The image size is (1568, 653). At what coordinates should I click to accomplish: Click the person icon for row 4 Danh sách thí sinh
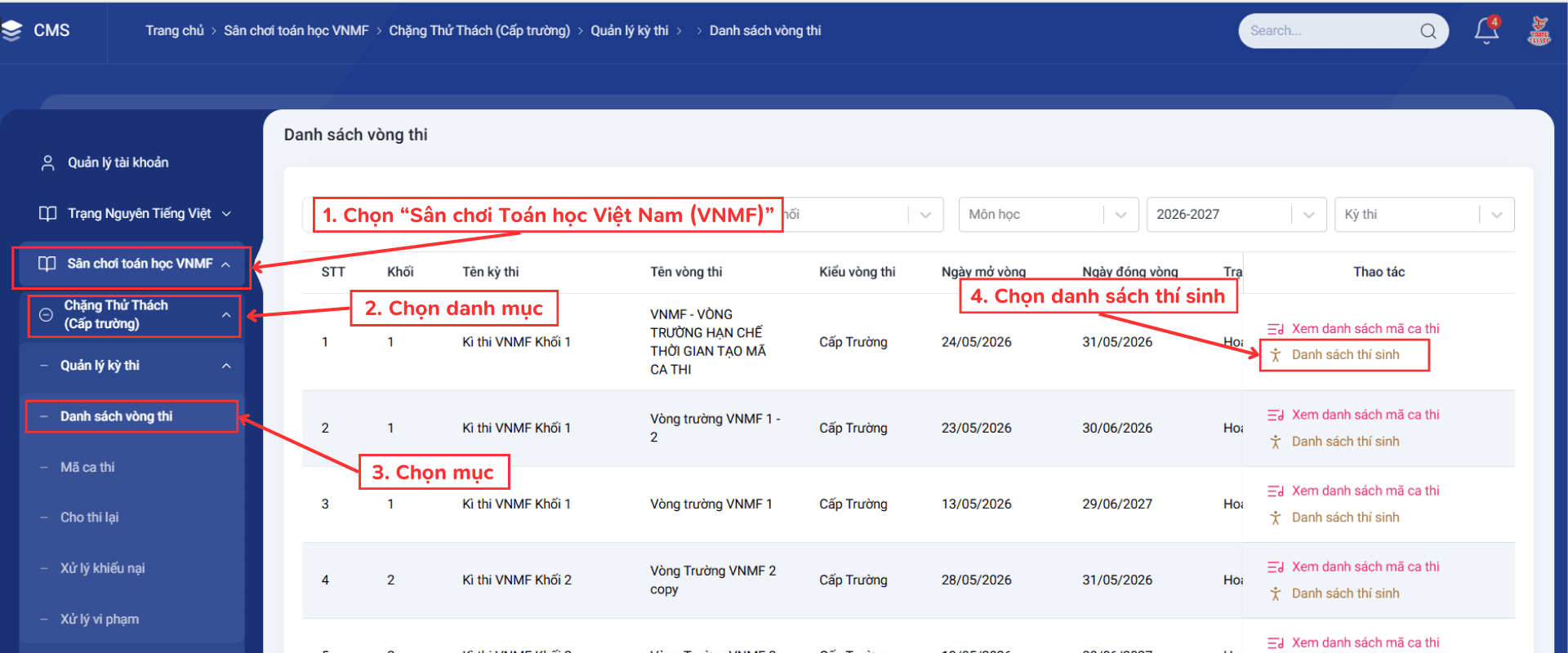1276,593
